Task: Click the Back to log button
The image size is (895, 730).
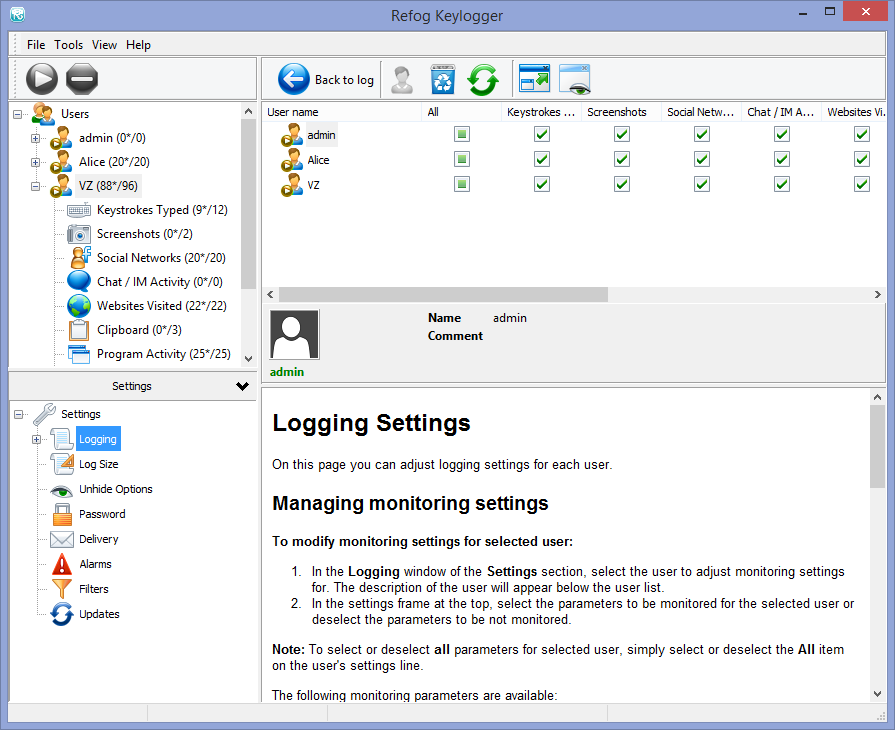Action: [326, 79]
